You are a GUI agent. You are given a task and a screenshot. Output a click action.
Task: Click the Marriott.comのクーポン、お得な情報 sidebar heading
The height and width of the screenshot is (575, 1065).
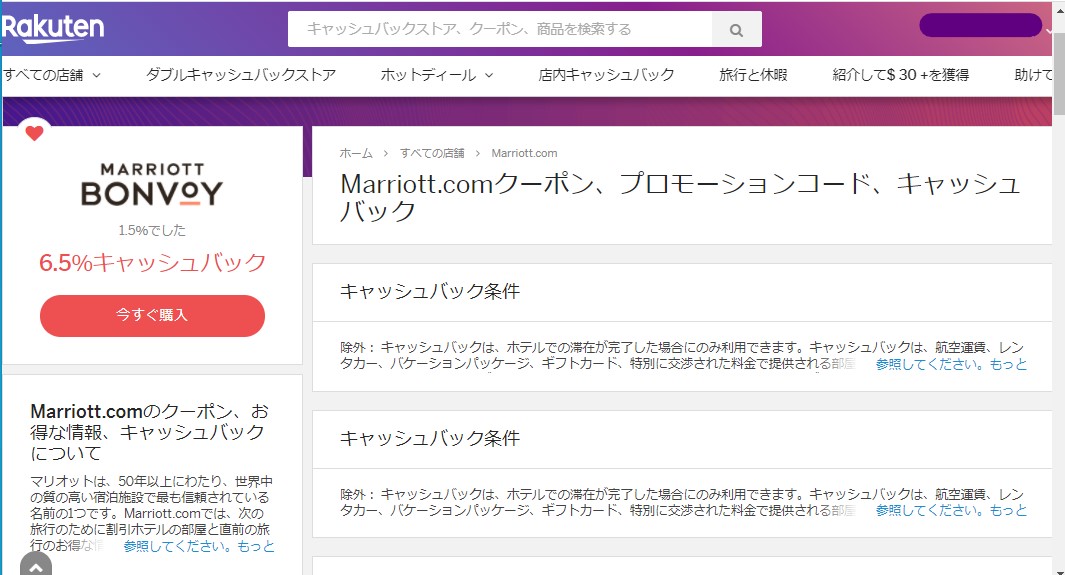[x=149, y=432]
